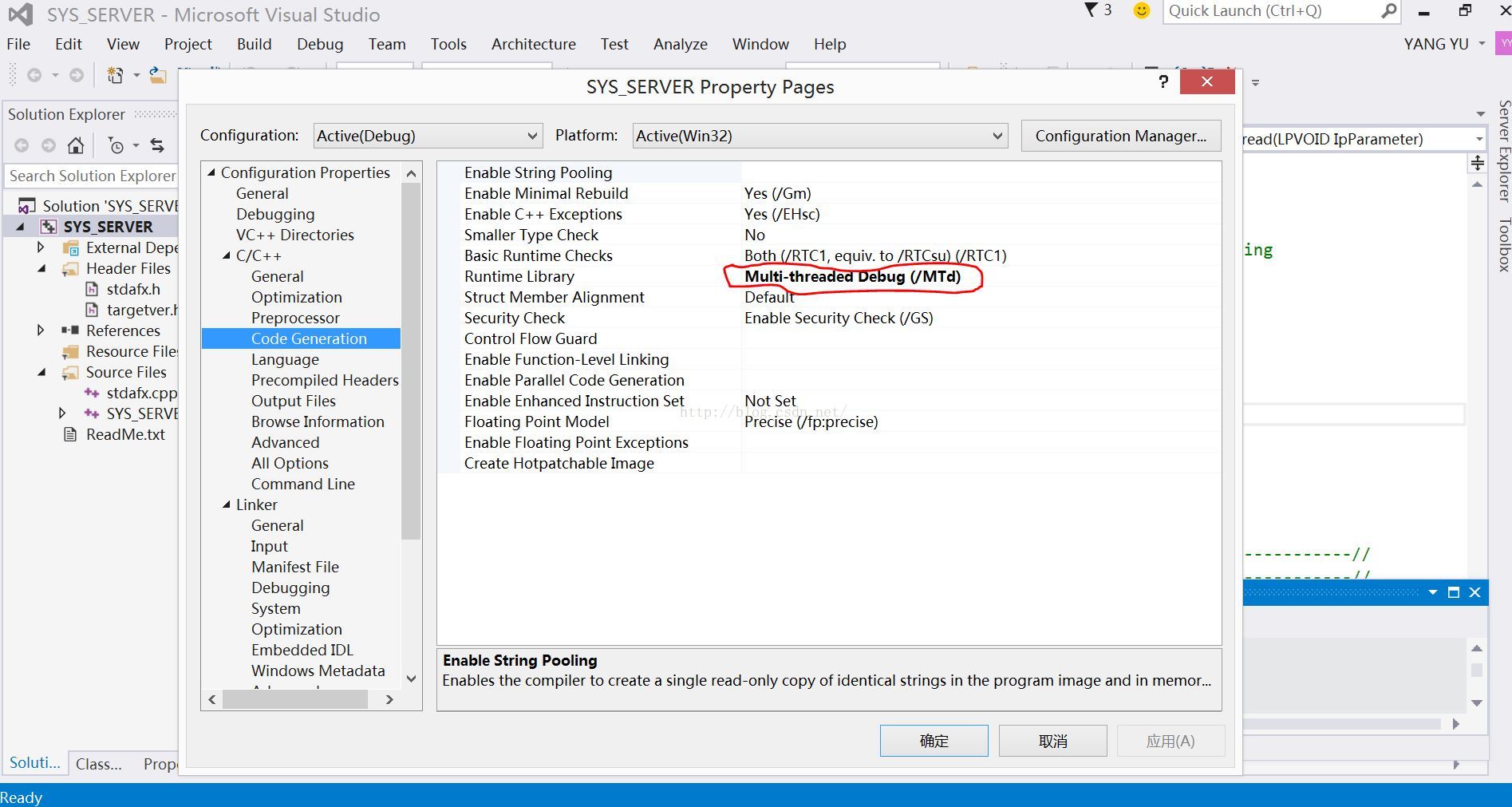The image size is (1512, 807).
Task: Click the New Project toolbar icon
Action: pos(115,75)
